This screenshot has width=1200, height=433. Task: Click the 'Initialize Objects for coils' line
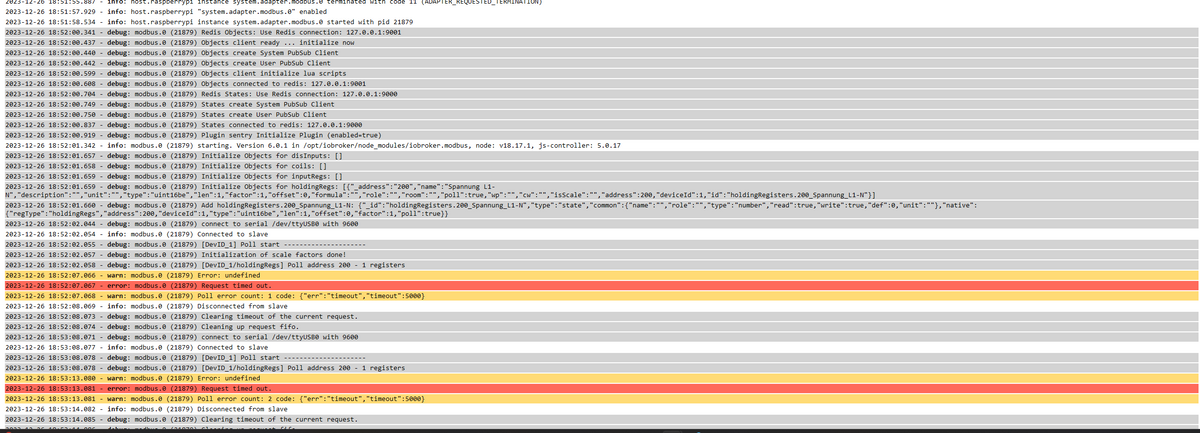(600, 165)
